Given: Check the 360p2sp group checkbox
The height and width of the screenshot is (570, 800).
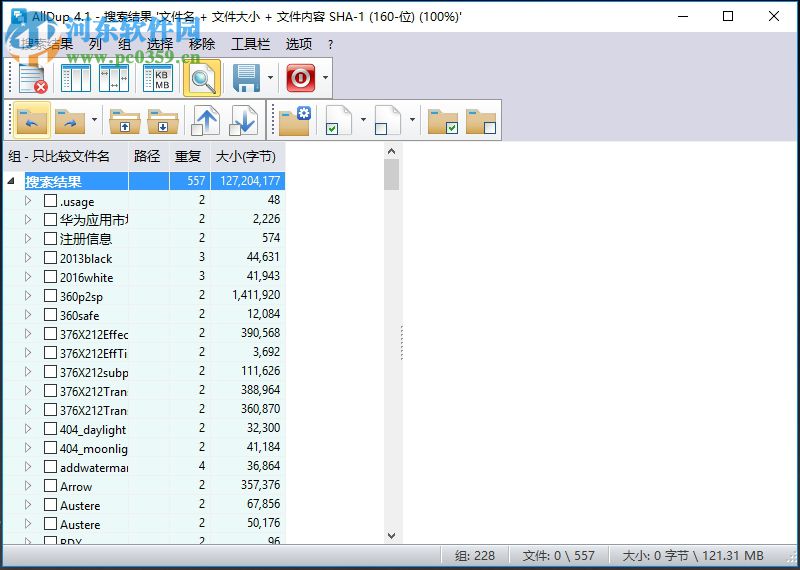Looking at the screenshot, I should 50,296.
